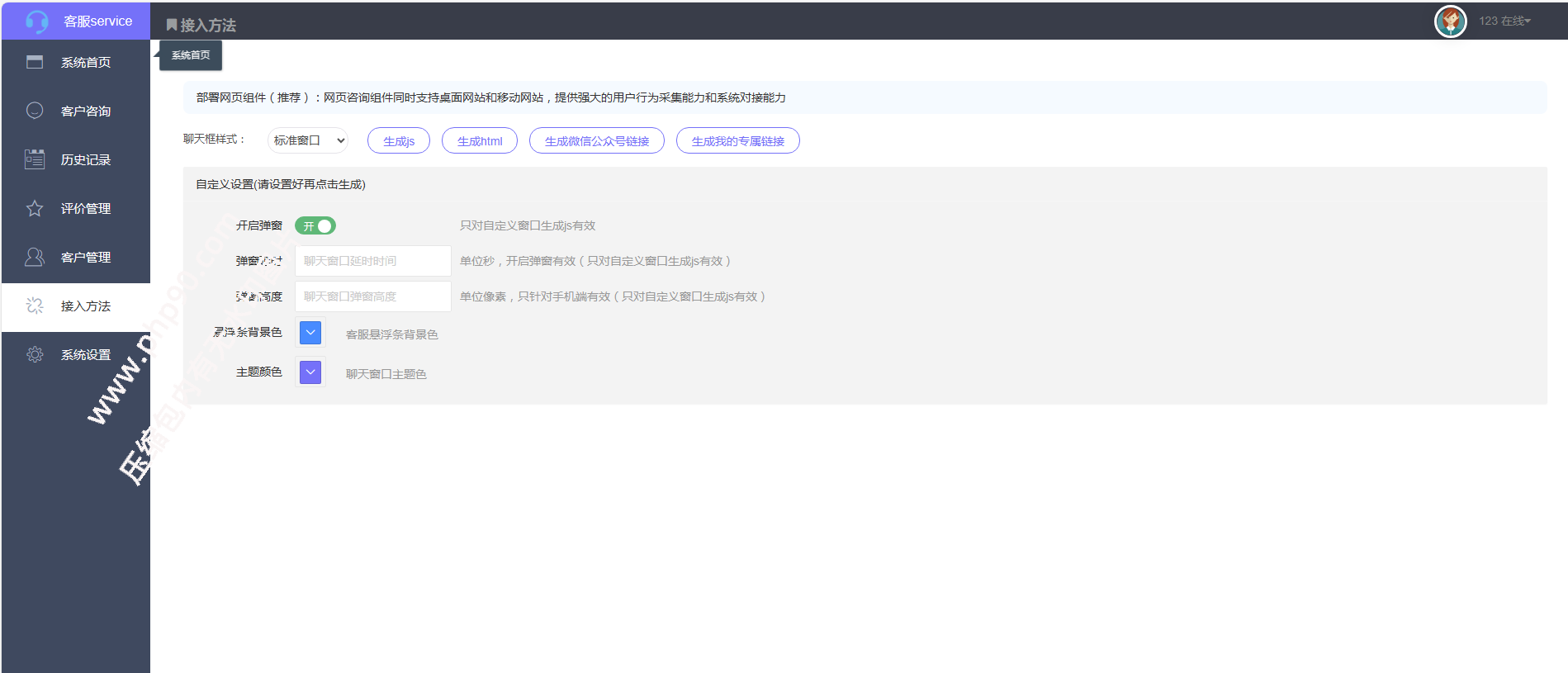Click the 客户管理 person icon
The image size is (1568, 673).
tap(35, 257)
